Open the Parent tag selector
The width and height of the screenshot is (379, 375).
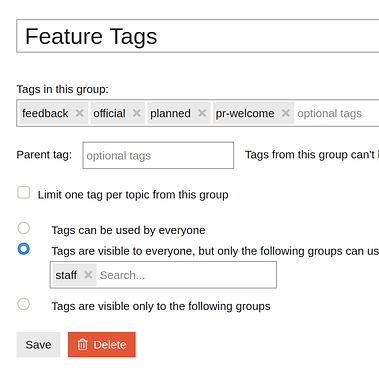(158, 155)
